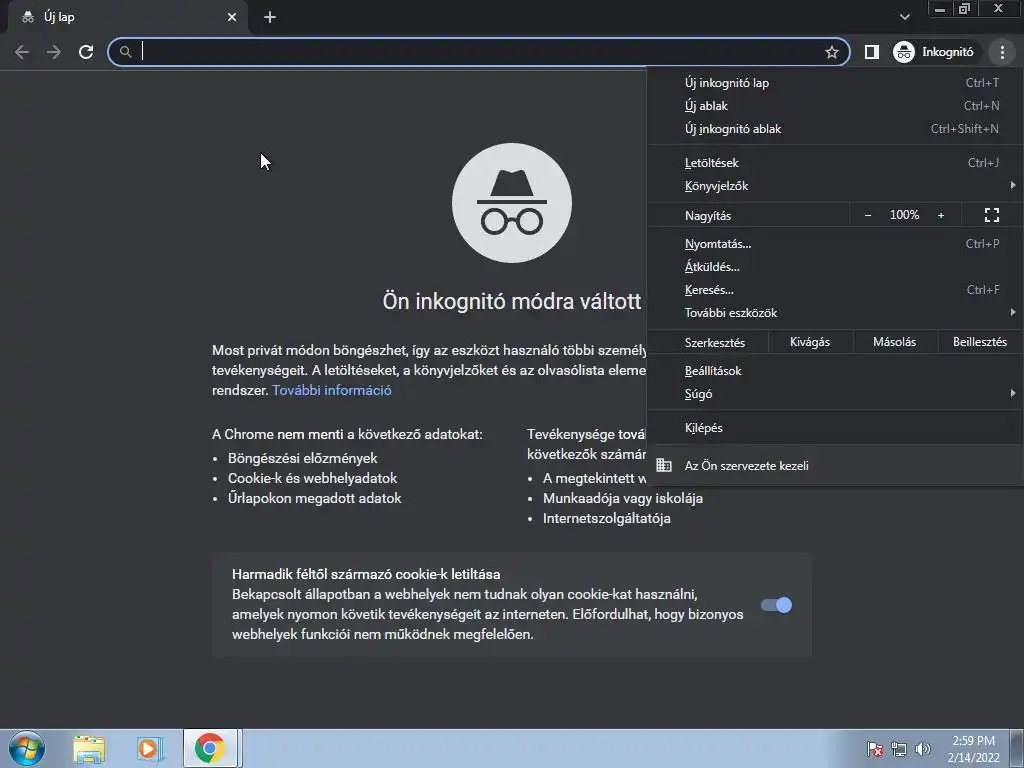Image resolution: width=1024 pixels, height=768 pixels.
Task: Click Beillesztés in the edit row
Action: (980, 342)
